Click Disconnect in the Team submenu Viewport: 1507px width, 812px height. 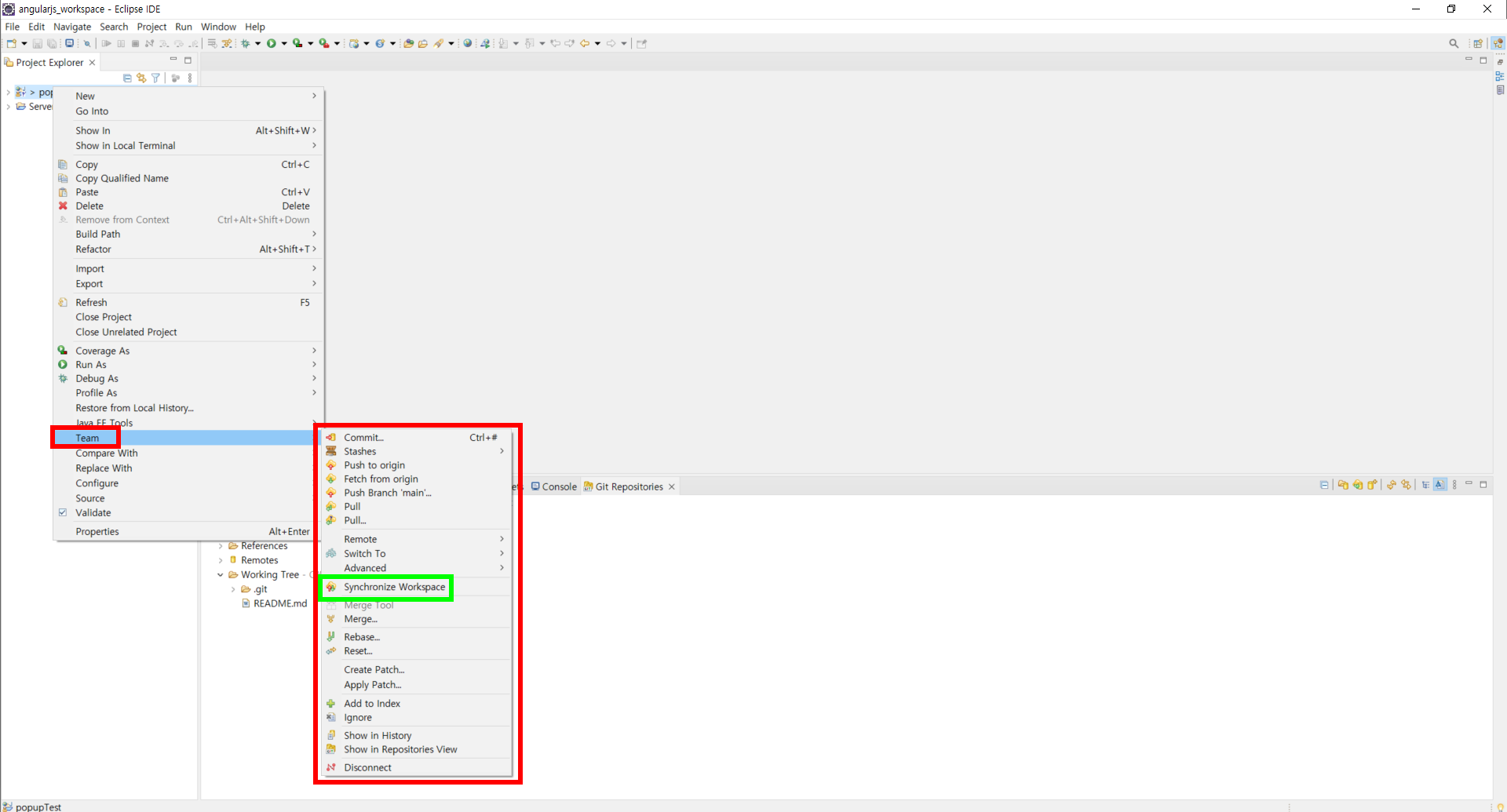[x=417, y=767]
